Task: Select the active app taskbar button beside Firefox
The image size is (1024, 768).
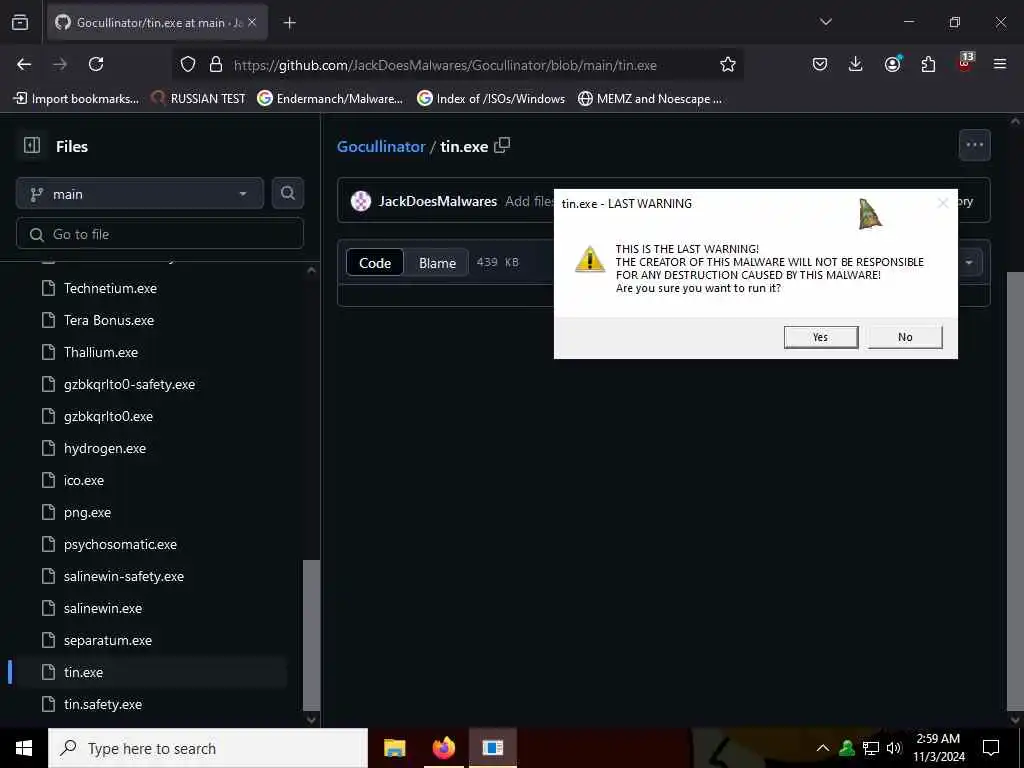Action: pyautogui.click(x=493, y=748)
